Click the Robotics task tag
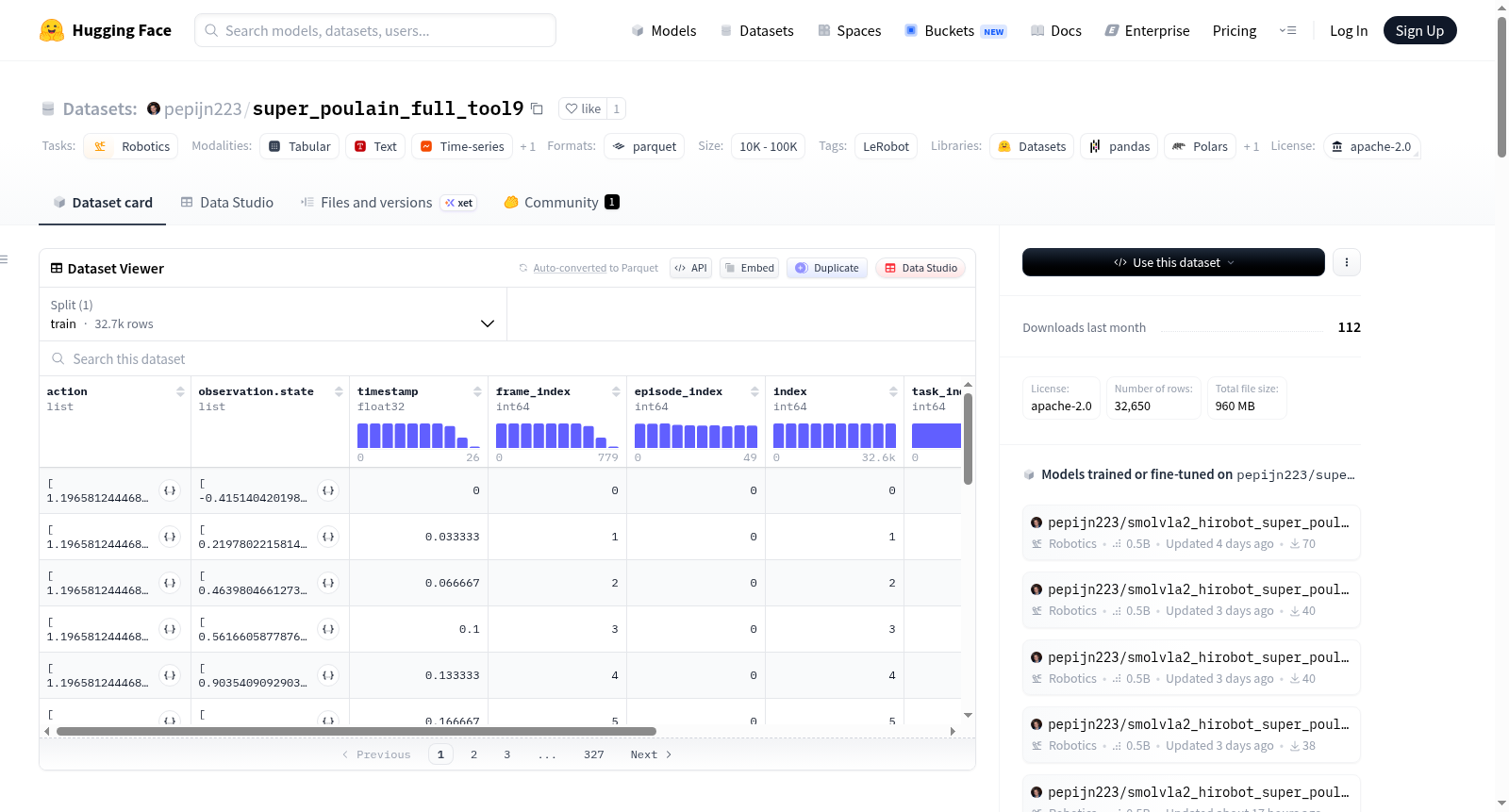The height and width of the screenshot is (812, 1509). click(x=131, y=146)
